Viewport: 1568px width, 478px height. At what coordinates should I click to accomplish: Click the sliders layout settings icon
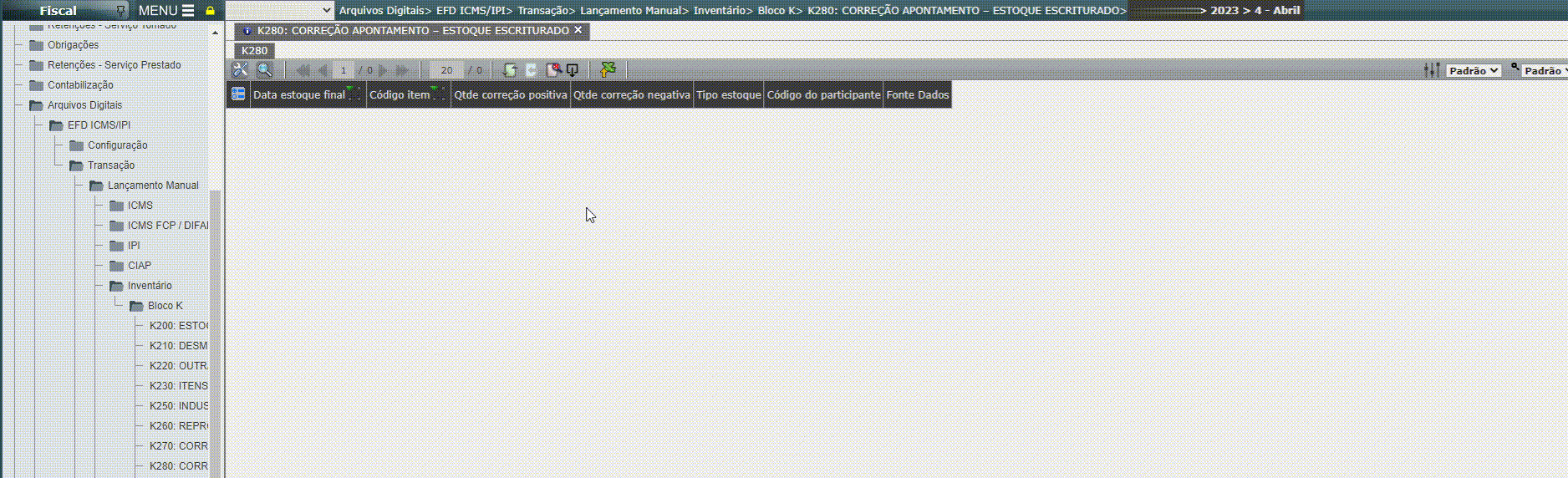tap(1432, 70)
